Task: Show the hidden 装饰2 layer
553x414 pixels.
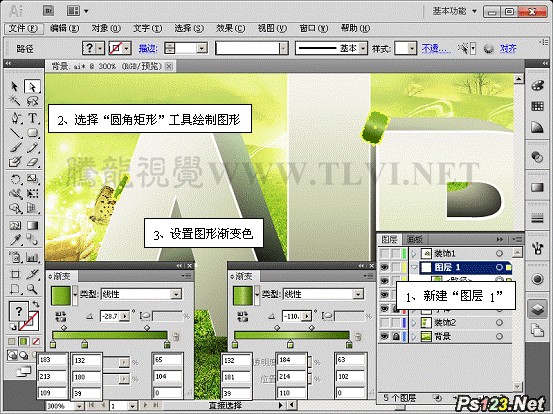Action: point(384,323)
